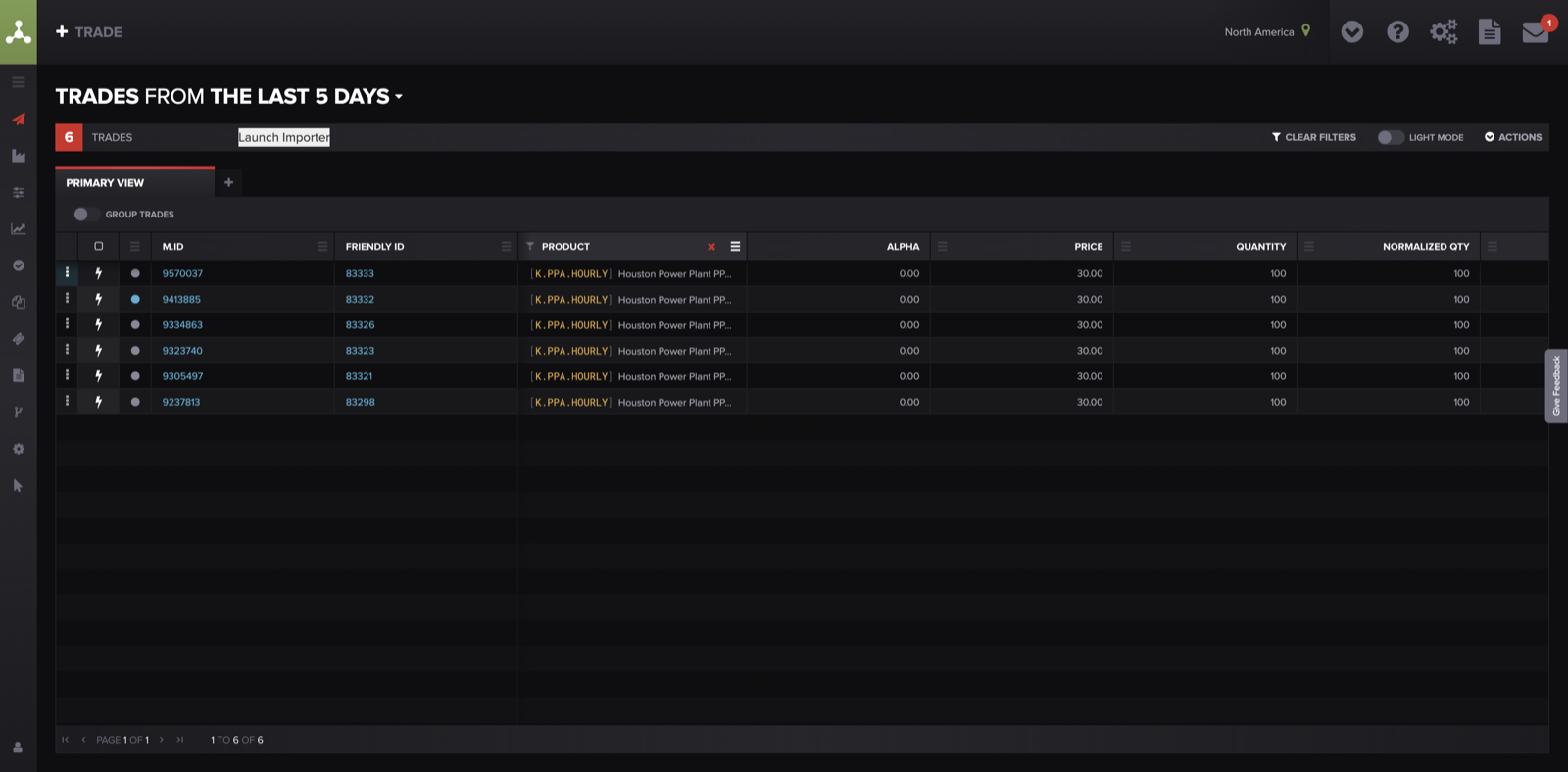Toggle the Light Mode switch
Viewport: 1568px width, 772px height.
point(1390,137)
